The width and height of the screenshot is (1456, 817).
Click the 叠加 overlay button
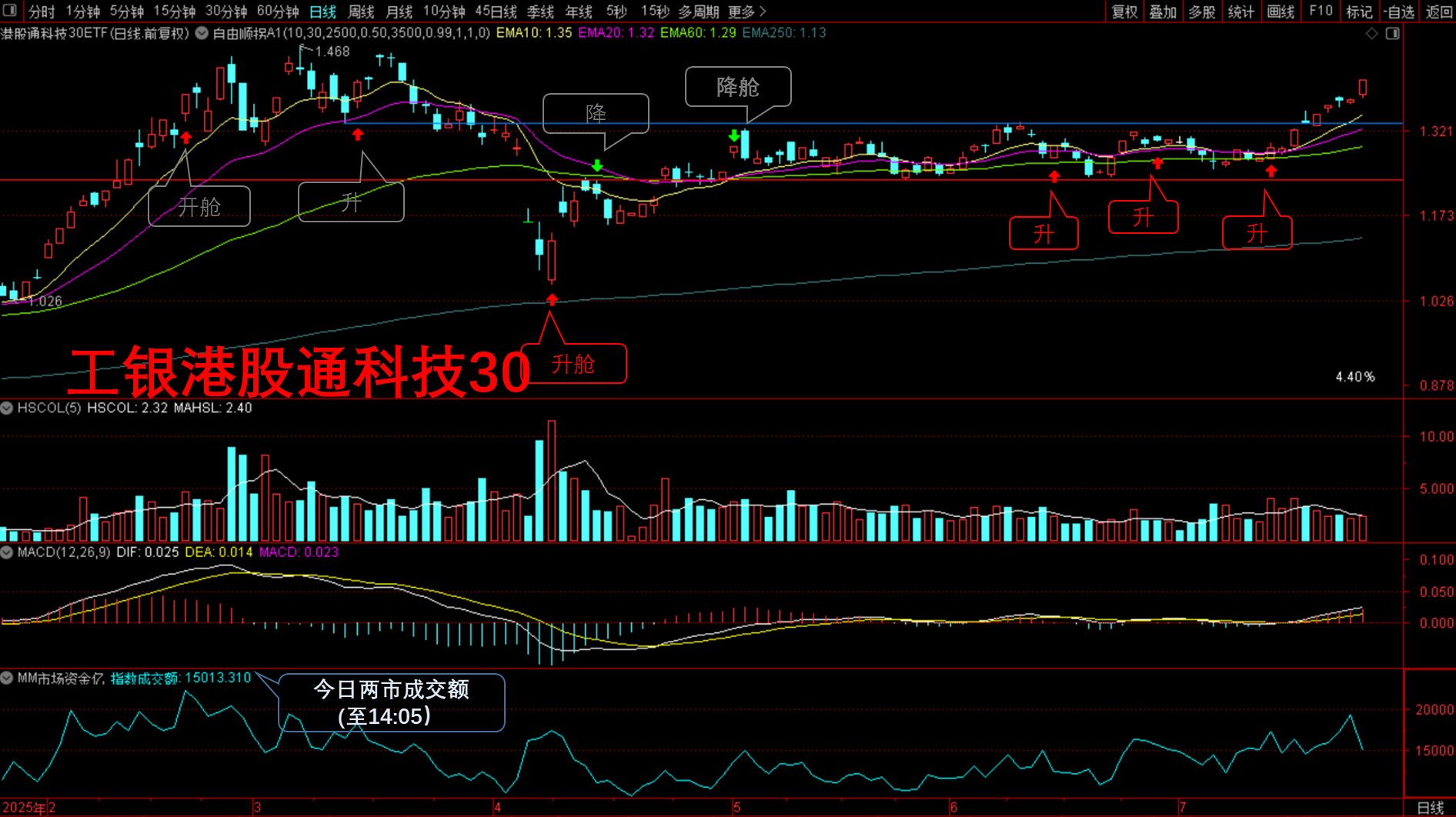pos(1163,12)
